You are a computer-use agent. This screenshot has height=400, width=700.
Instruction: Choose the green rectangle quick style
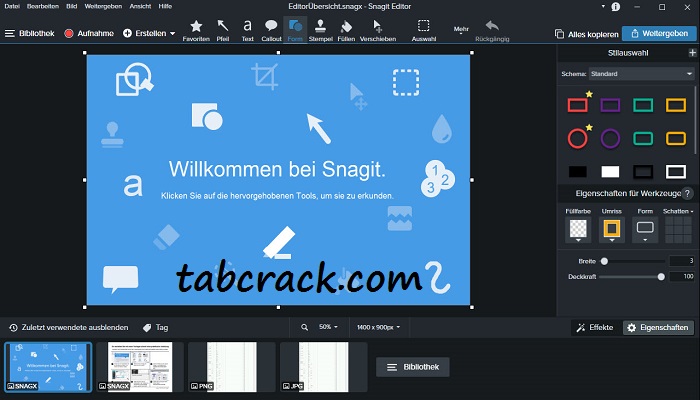pyautogui.click(x=643, y=105)
